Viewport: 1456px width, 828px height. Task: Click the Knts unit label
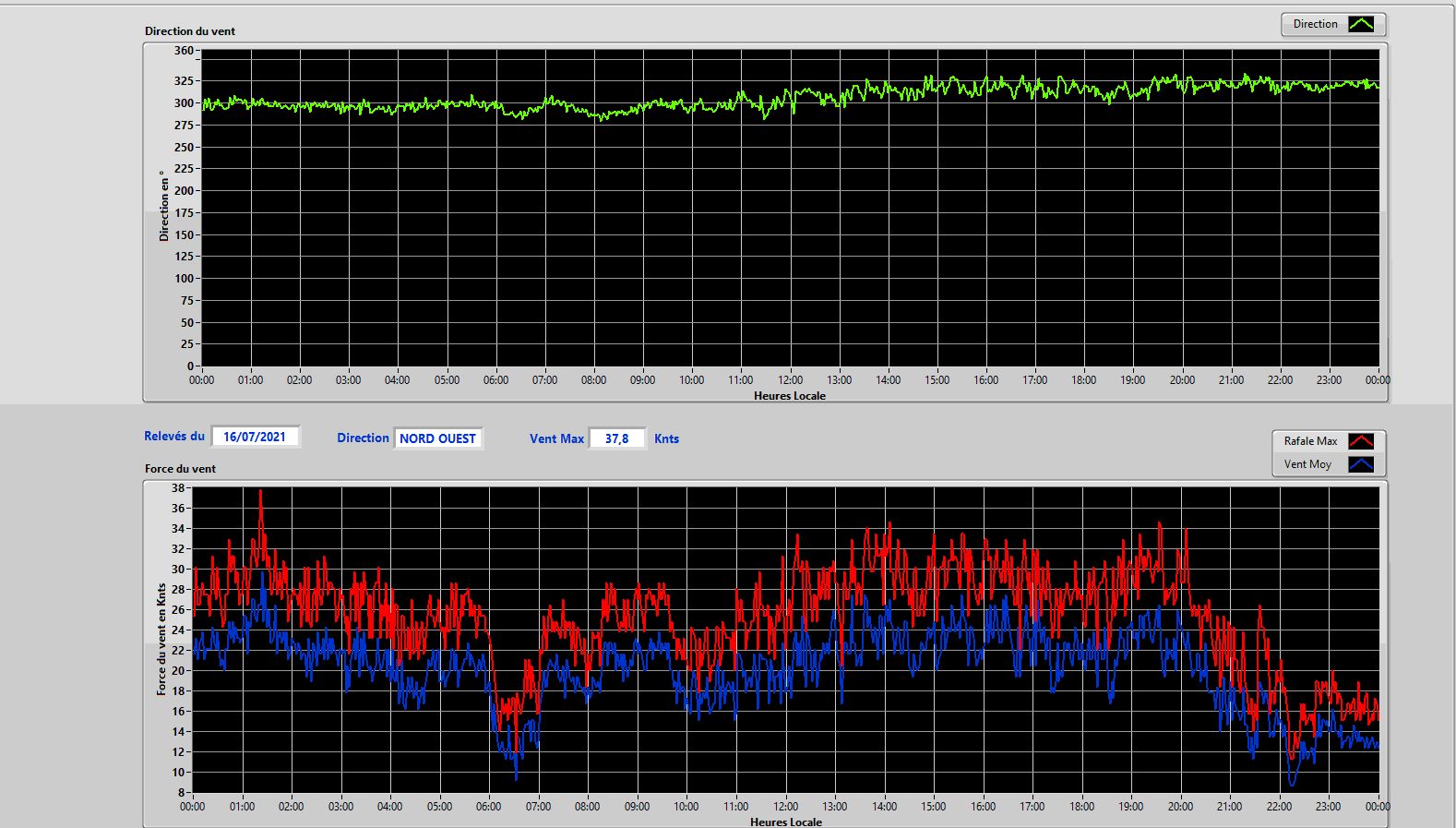(x=666, y=439)
